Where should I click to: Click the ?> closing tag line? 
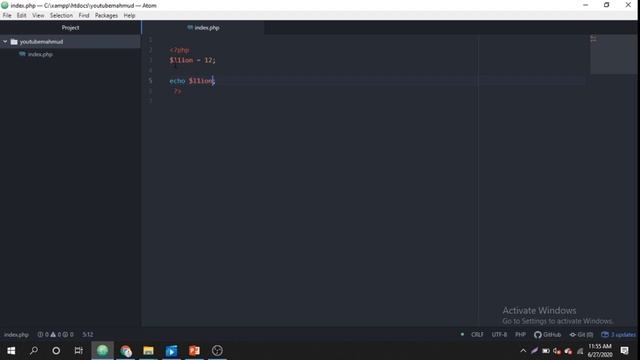[177, 91]
